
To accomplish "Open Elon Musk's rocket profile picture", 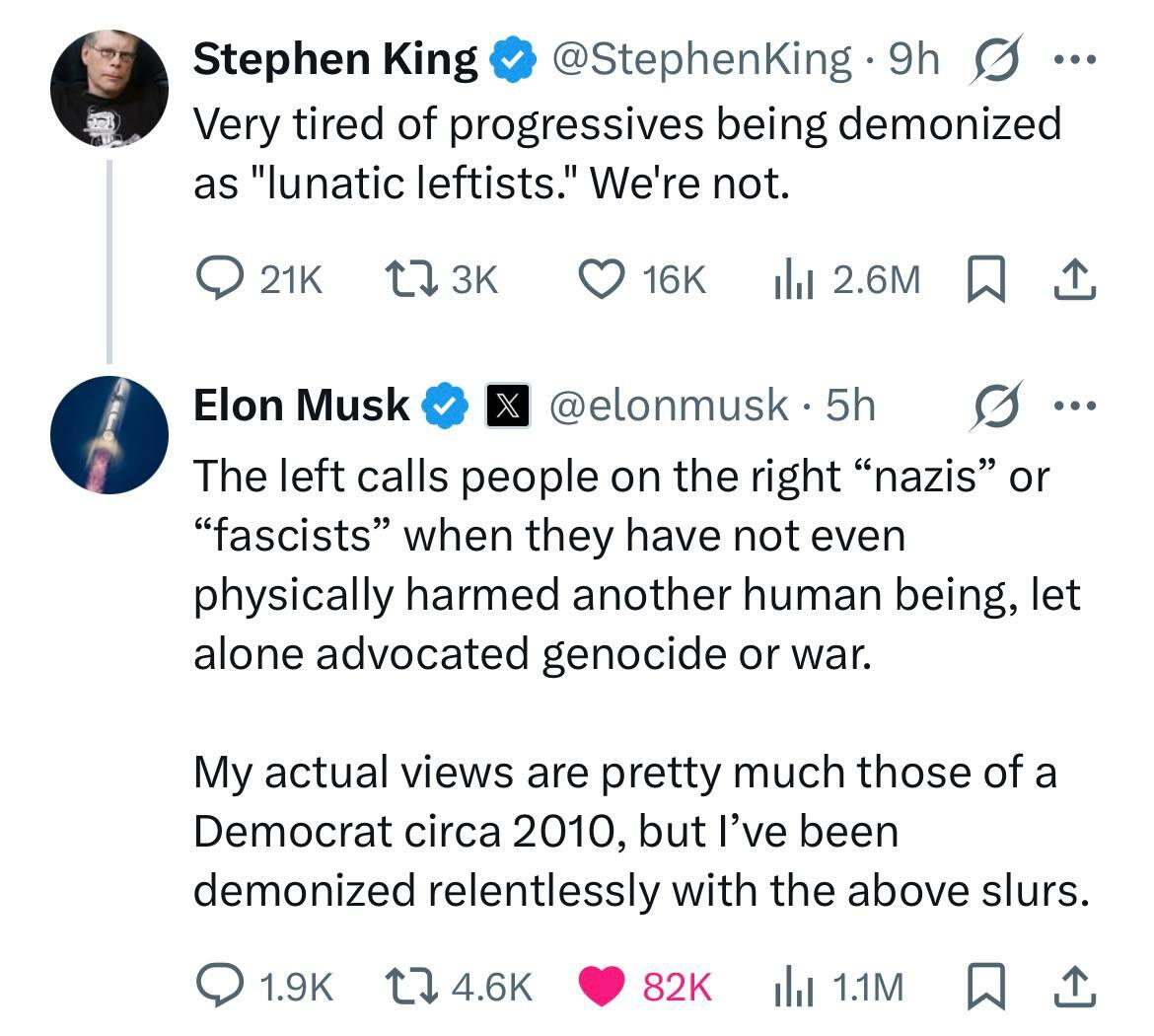I will click(109, 434).
